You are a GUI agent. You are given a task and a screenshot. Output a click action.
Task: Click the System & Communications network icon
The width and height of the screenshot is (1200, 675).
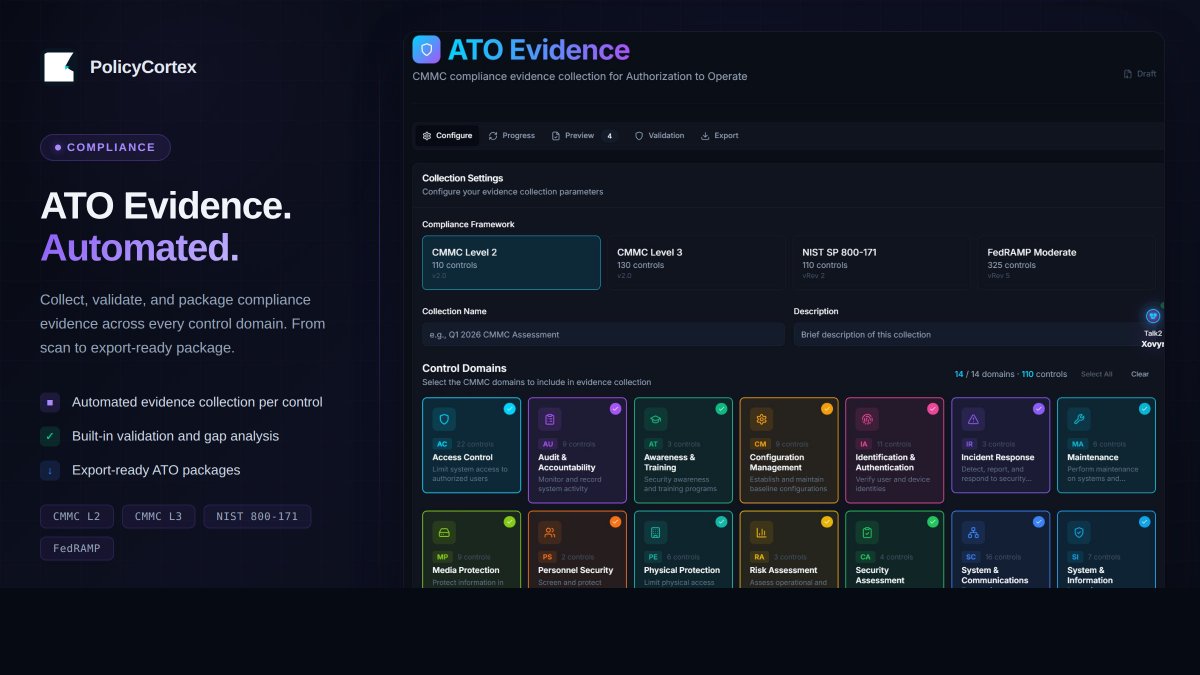coord(974,532)
